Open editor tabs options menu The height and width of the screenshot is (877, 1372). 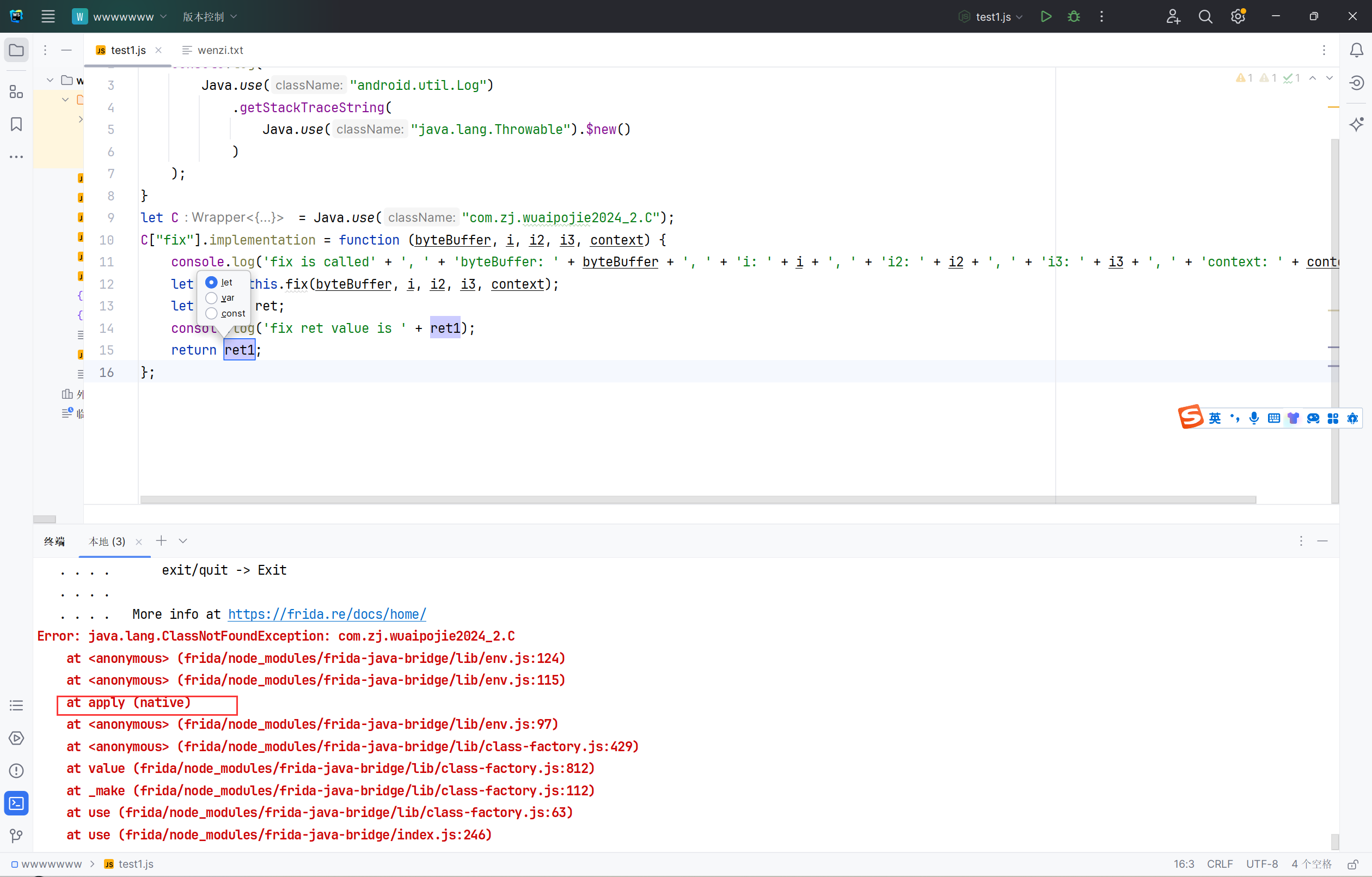coord(1324,50)
